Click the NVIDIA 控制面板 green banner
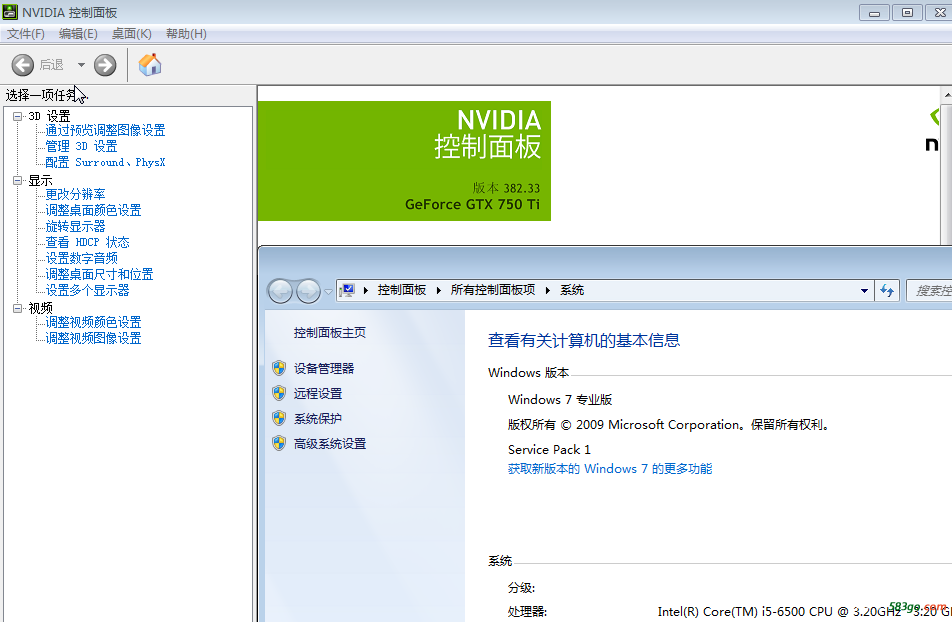Viewport: 952px width, 622px height. tap(404, 161)
